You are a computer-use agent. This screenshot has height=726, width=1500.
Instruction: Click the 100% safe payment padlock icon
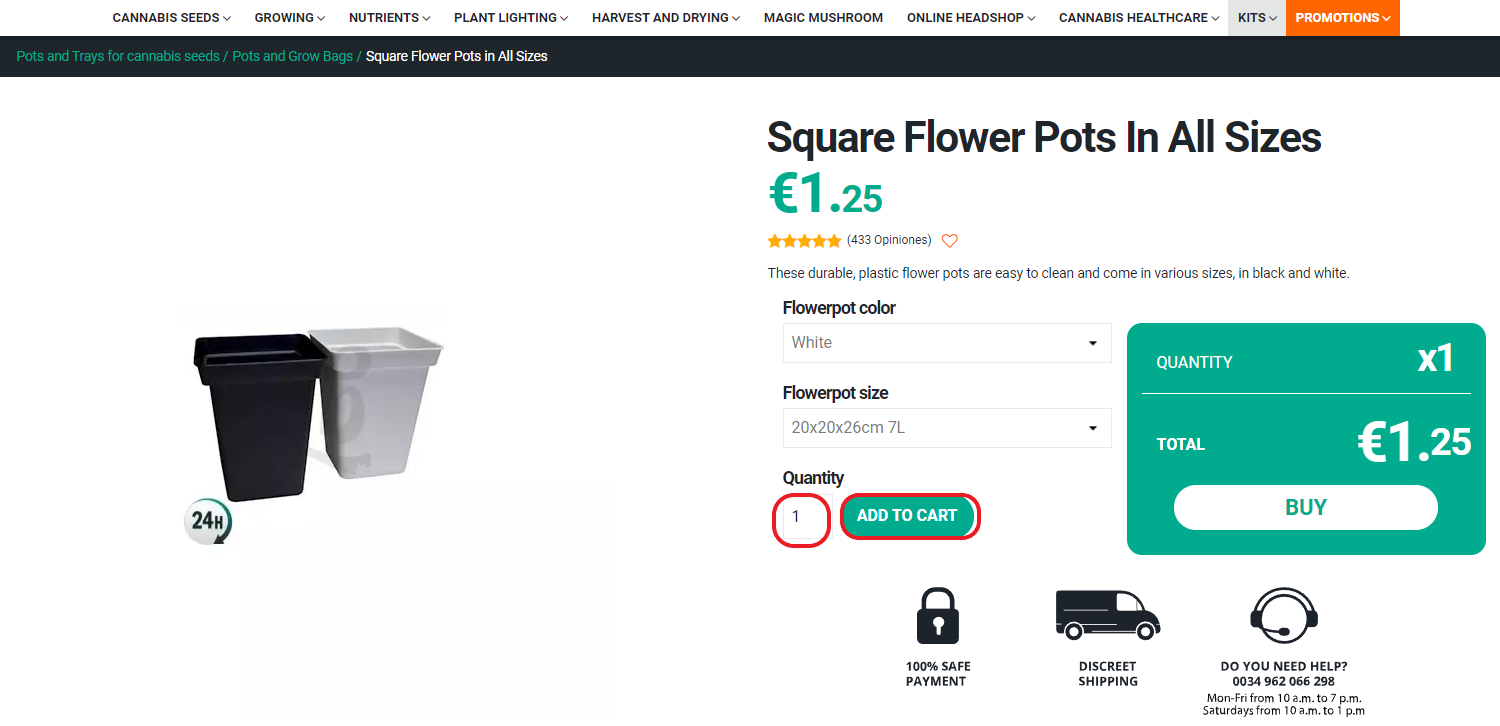[937, 614]
